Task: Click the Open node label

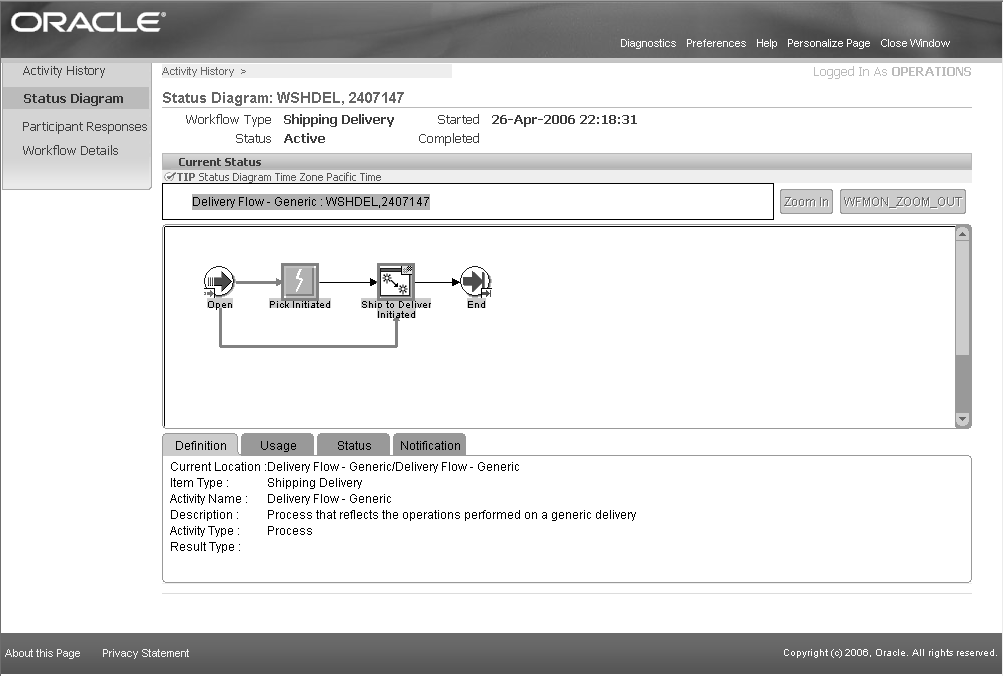Action: click(219, 304)
